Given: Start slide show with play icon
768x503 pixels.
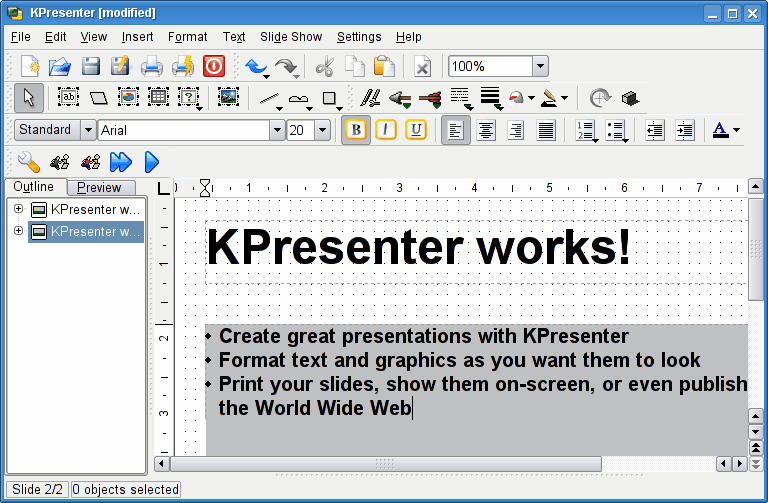Looking at the screenshot, I should [x=152, y=161].
